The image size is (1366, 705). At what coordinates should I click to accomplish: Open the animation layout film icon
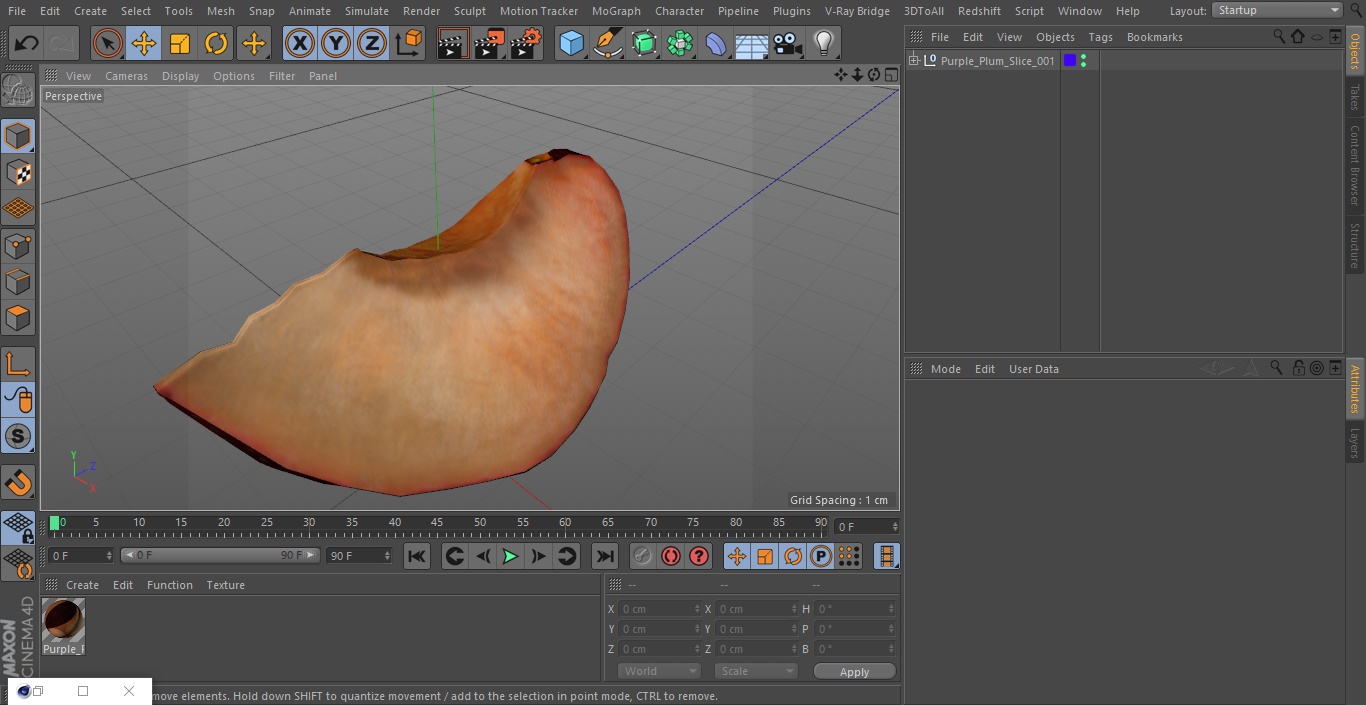click(886, 556)
